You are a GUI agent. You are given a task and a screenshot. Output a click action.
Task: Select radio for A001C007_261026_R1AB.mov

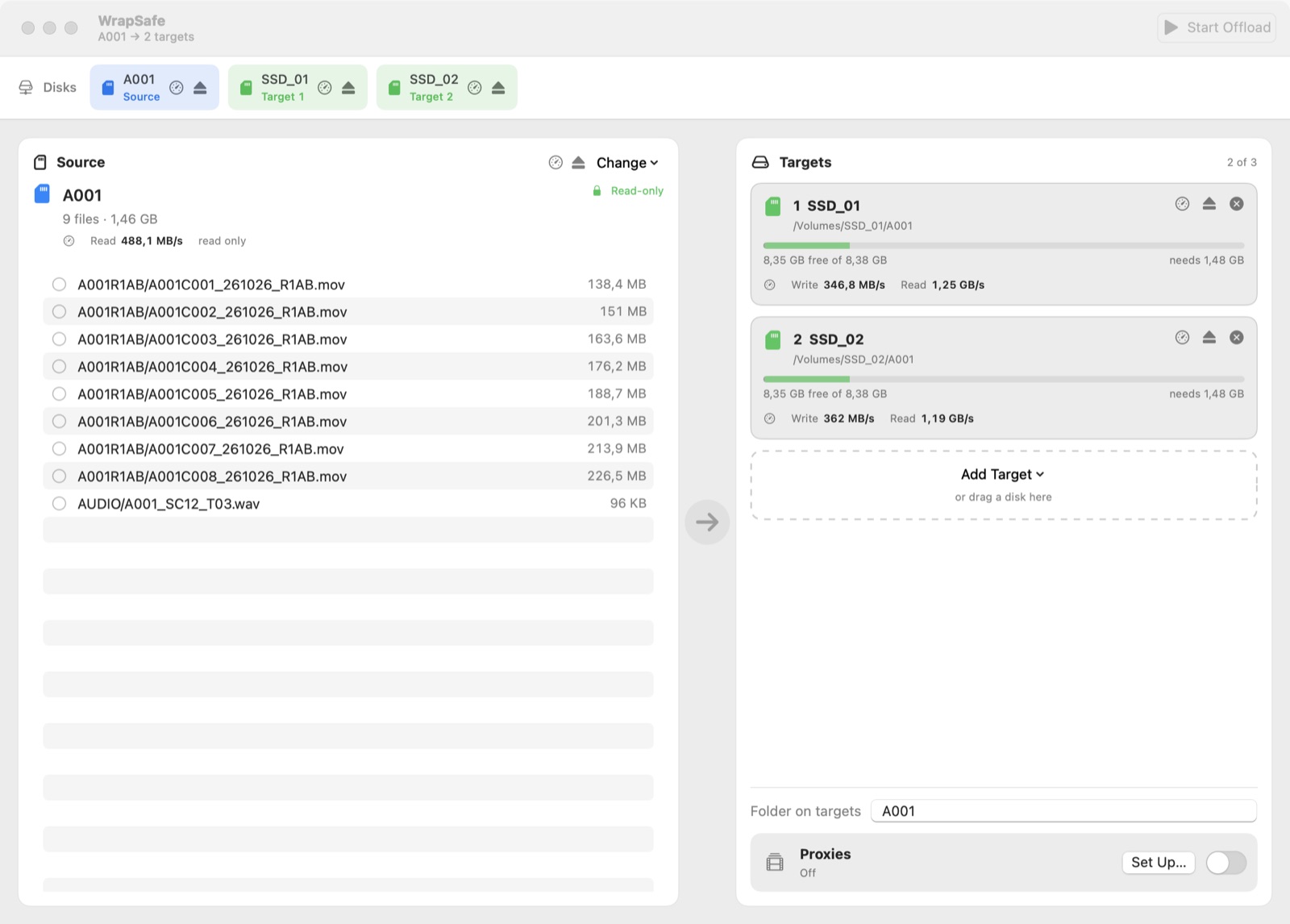coord(59,449)
